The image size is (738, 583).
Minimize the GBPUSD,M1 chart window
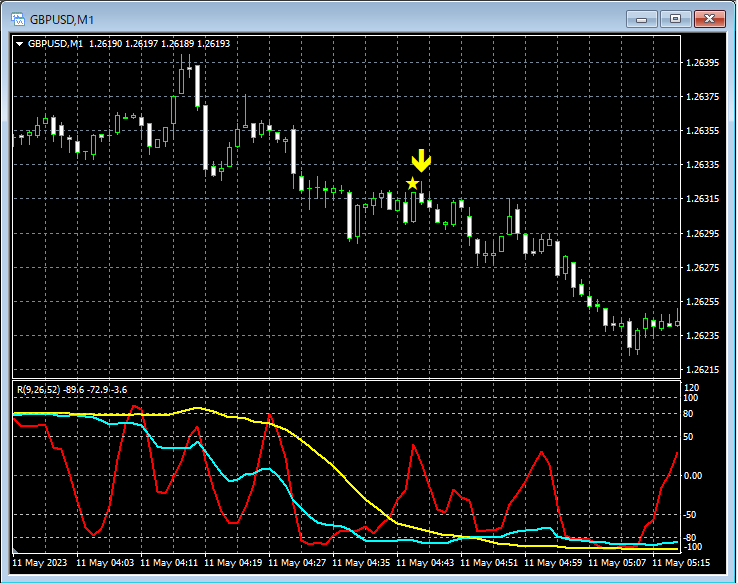tap(642, 19)
